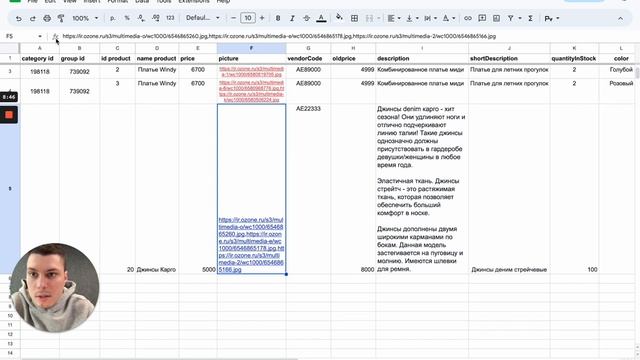Format as currency button

[x=113, y=18]
